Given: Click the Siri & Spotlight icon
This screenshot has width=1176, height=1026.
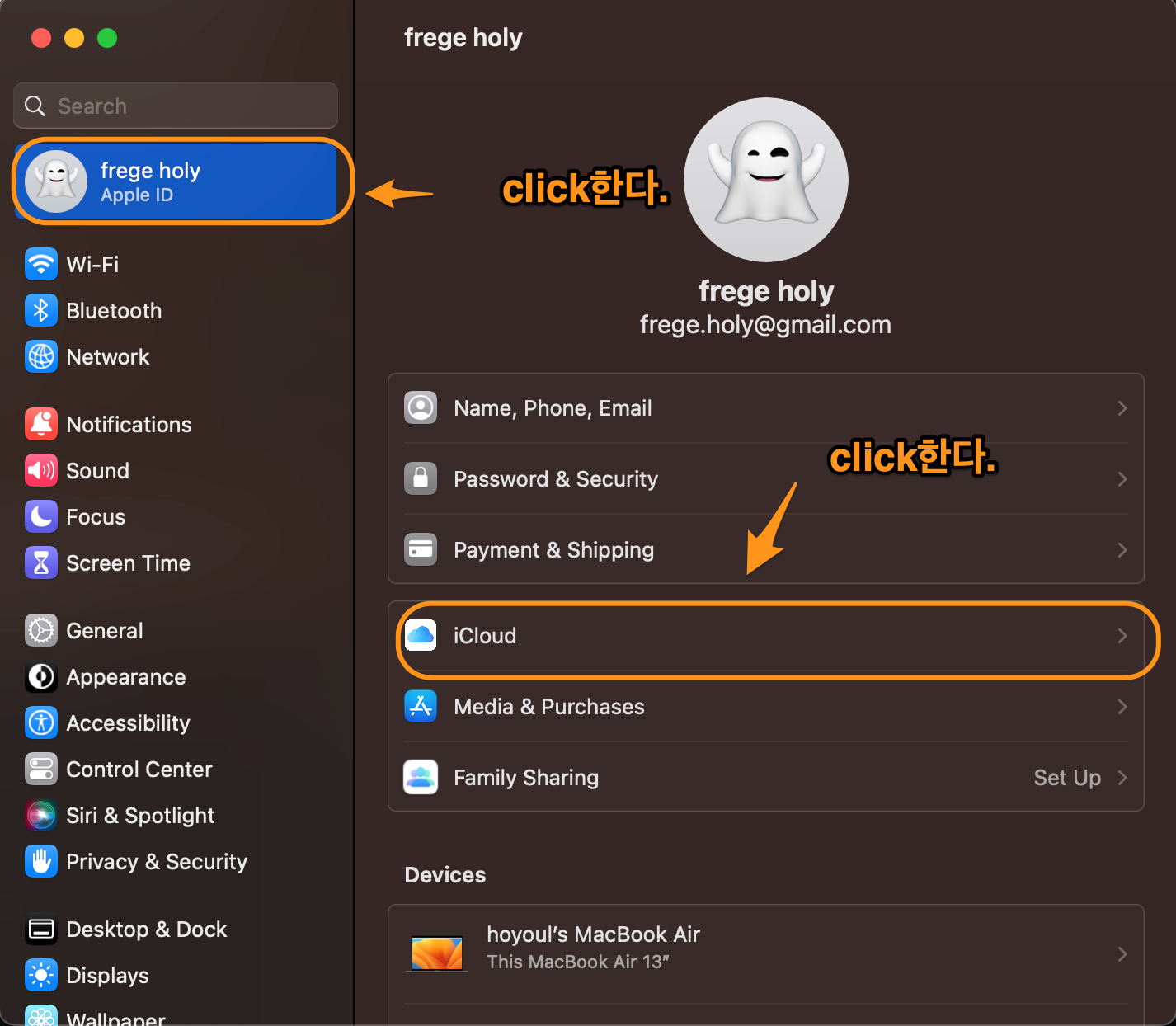Looking at the screenshot, I should point(41,815).
